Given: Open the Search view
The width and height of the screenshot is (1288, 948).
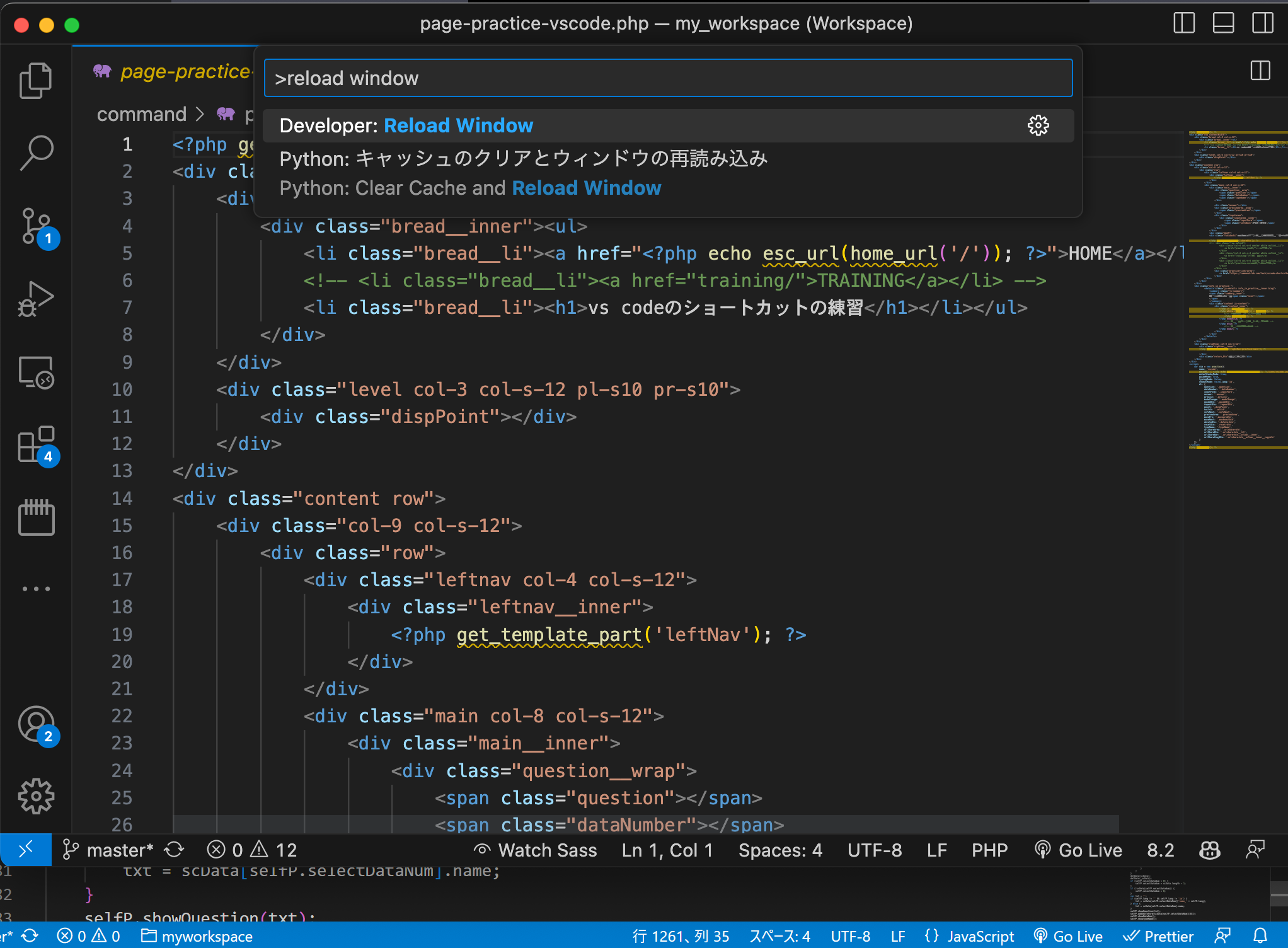Looking at the screenshot, I should [36, 153].
